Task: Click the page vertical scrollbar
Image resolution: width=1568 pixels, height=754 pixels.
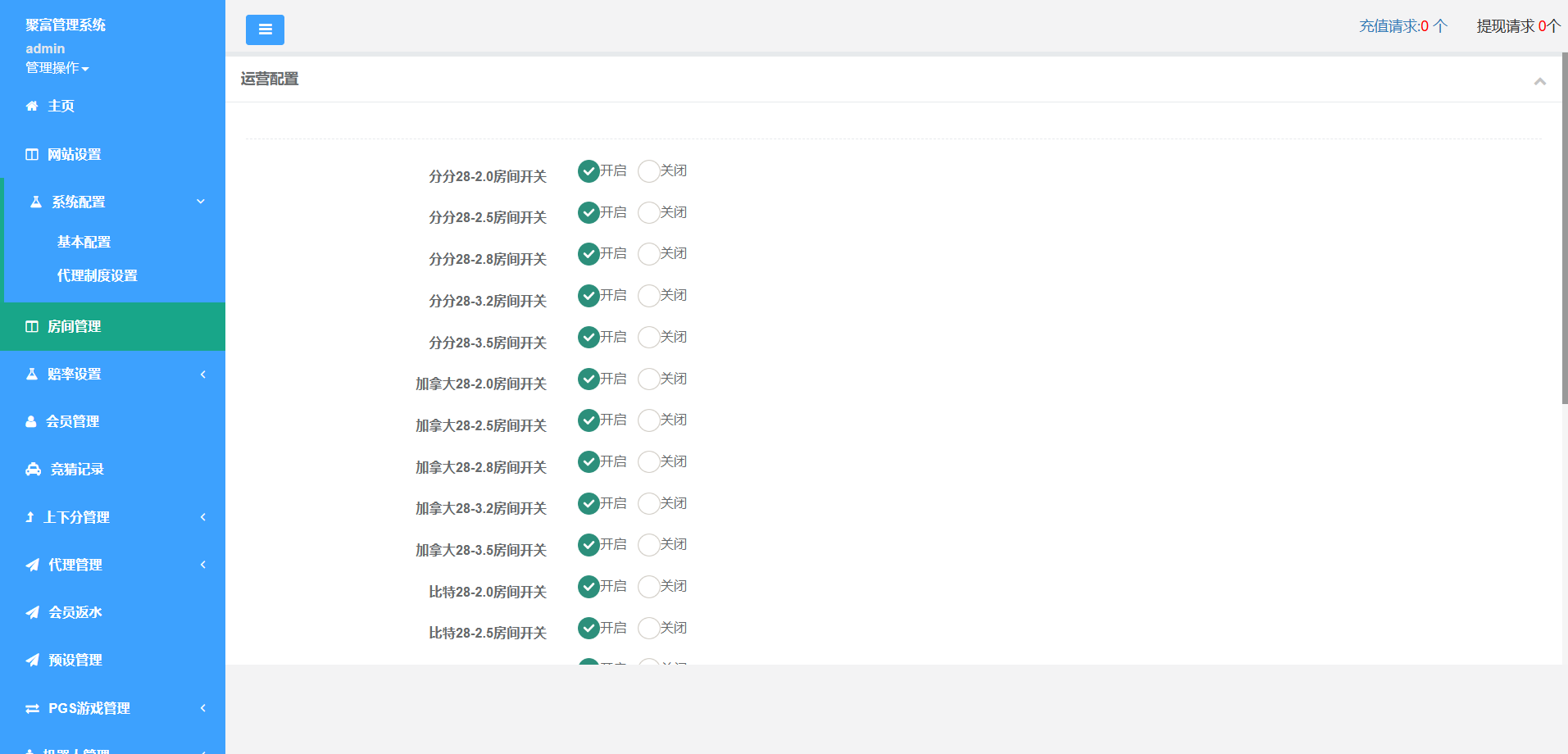Action: click(x=1564, y=229)
